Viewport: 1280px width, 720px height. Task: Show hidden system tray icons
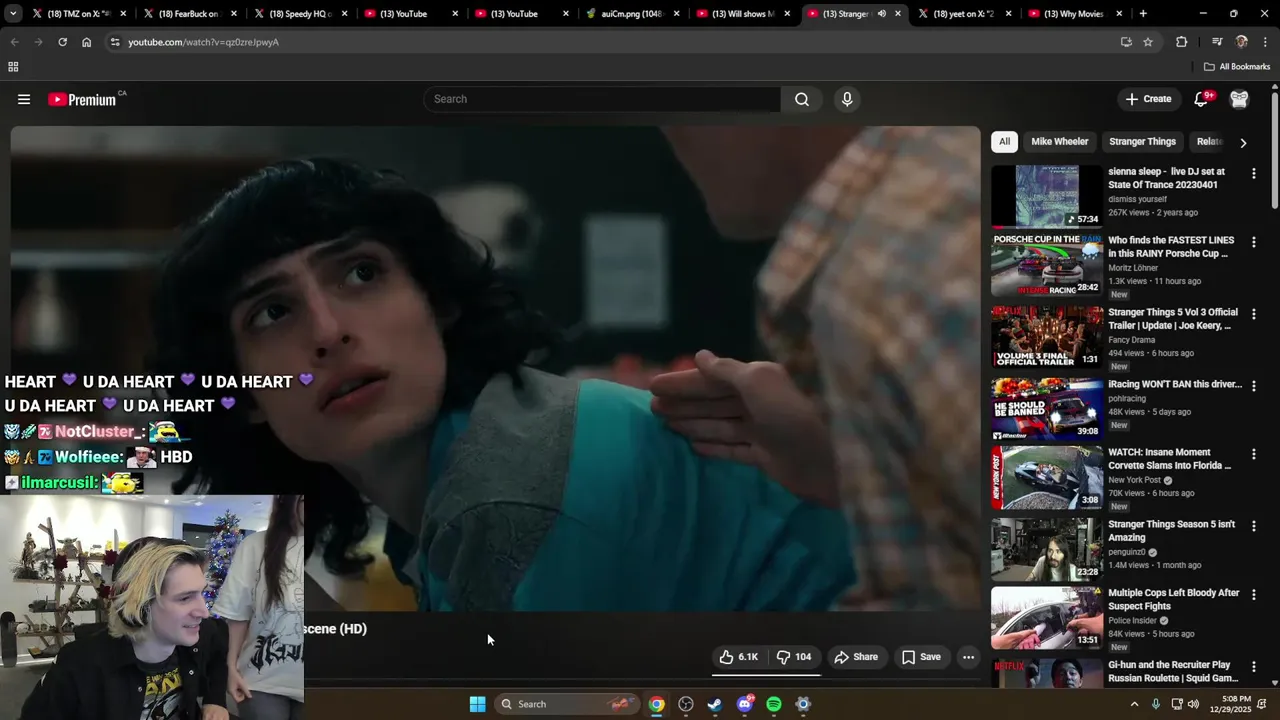pyautogui.click(x=1134, y=704)
